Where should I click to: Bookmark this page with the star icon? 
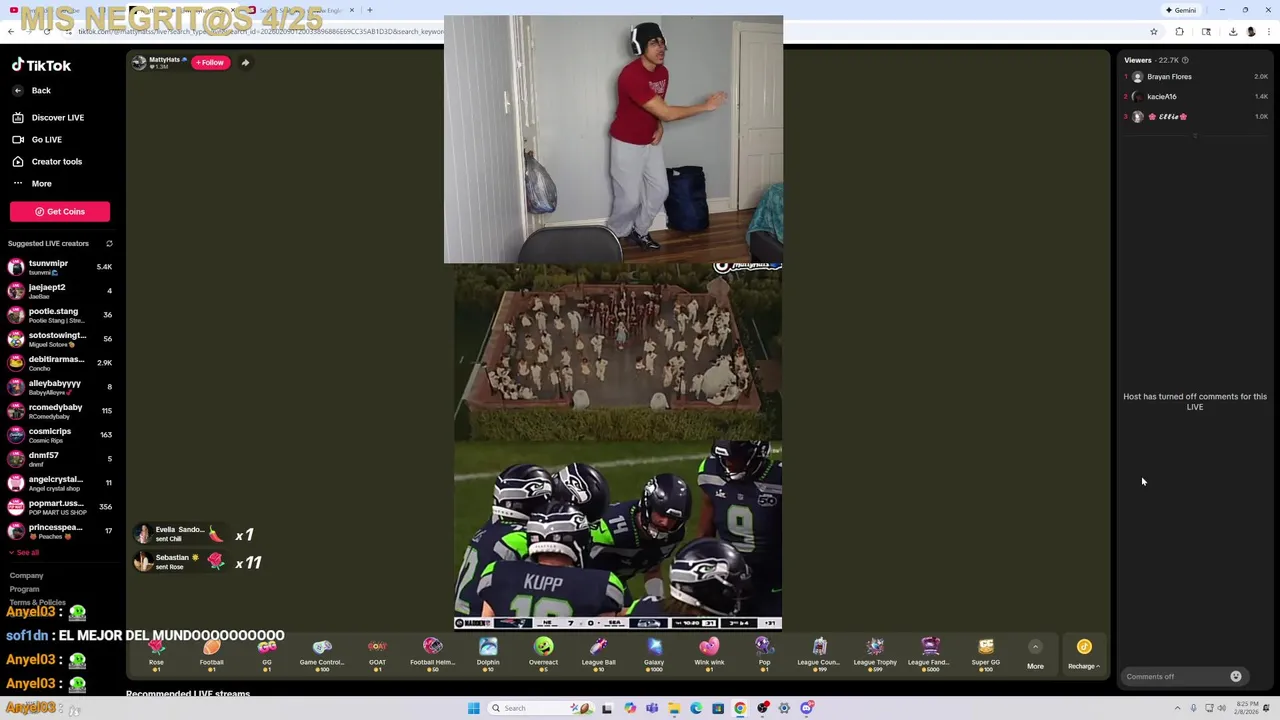tap(1153, 32)
